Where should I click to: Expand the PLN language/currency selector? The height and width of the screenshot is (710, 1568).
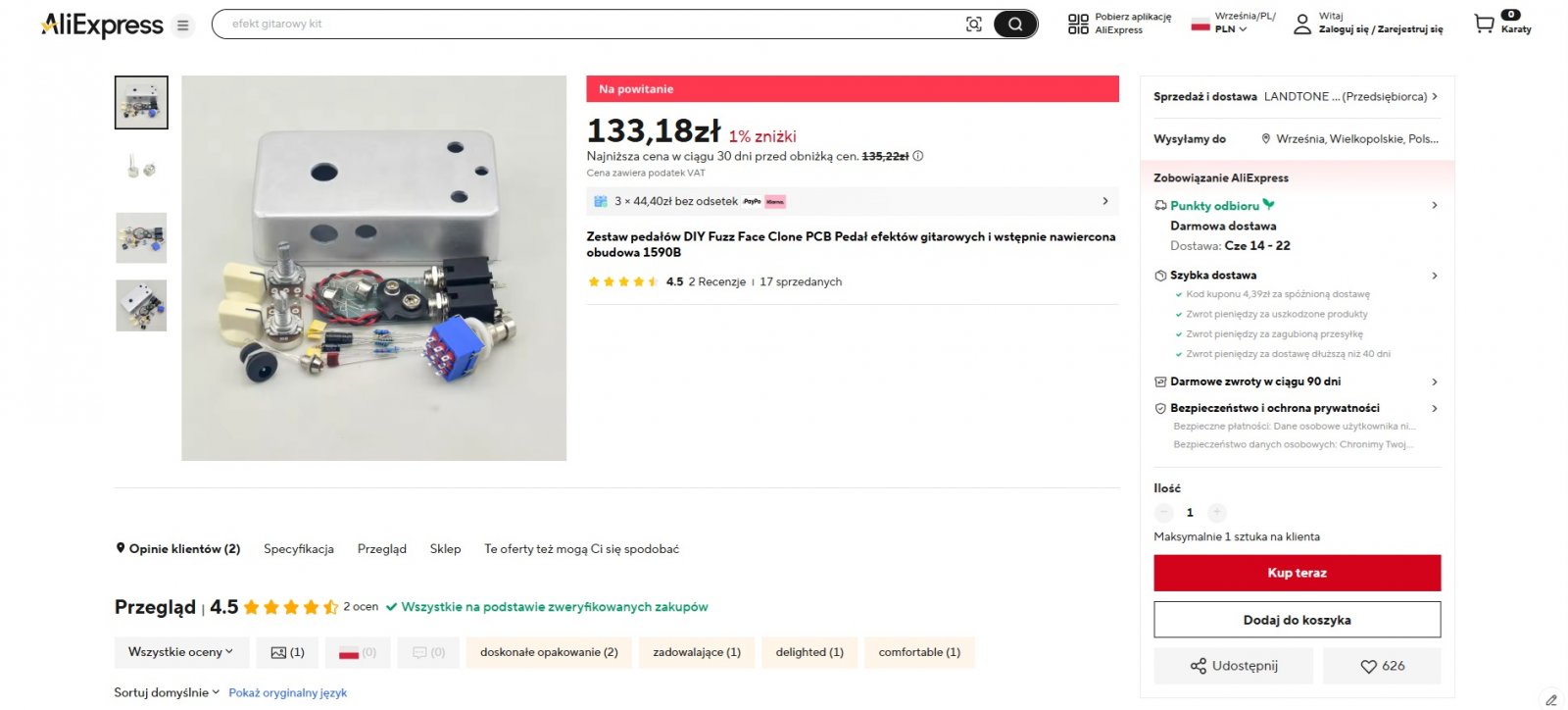(x=1231, y=29)
